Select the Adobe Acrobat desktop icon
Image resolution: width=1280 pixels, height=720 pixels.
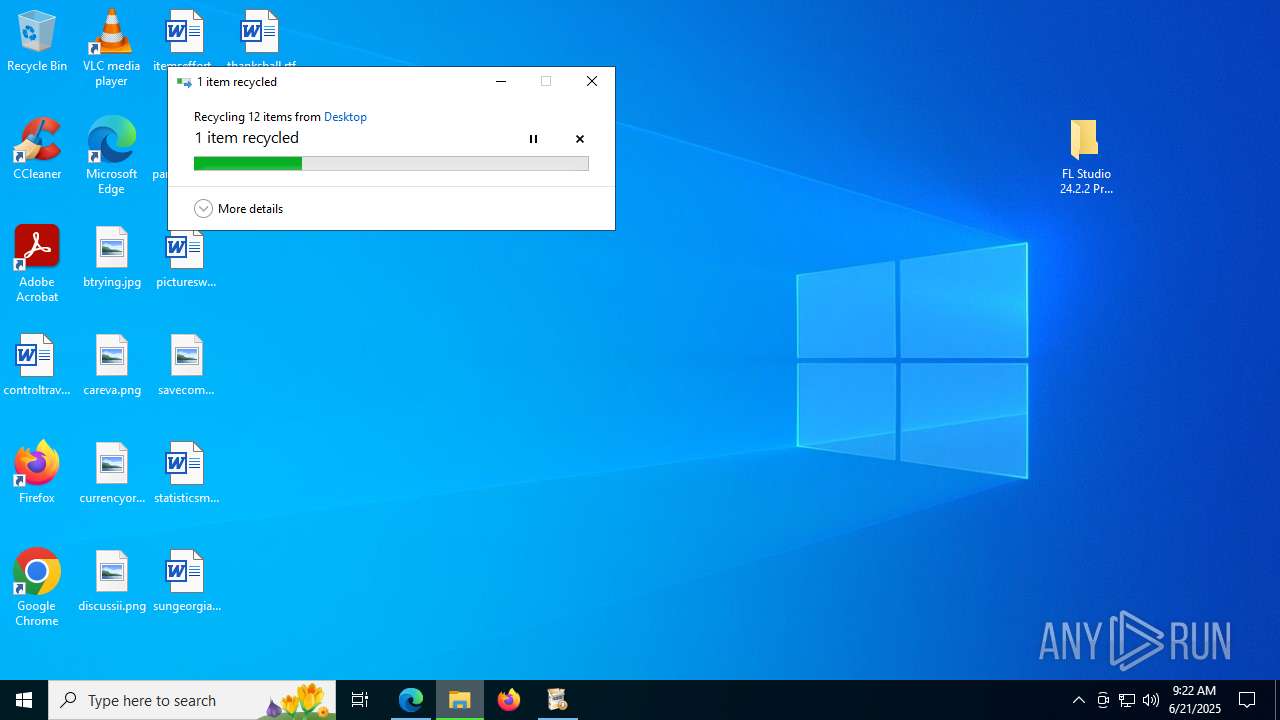point(37,264)
